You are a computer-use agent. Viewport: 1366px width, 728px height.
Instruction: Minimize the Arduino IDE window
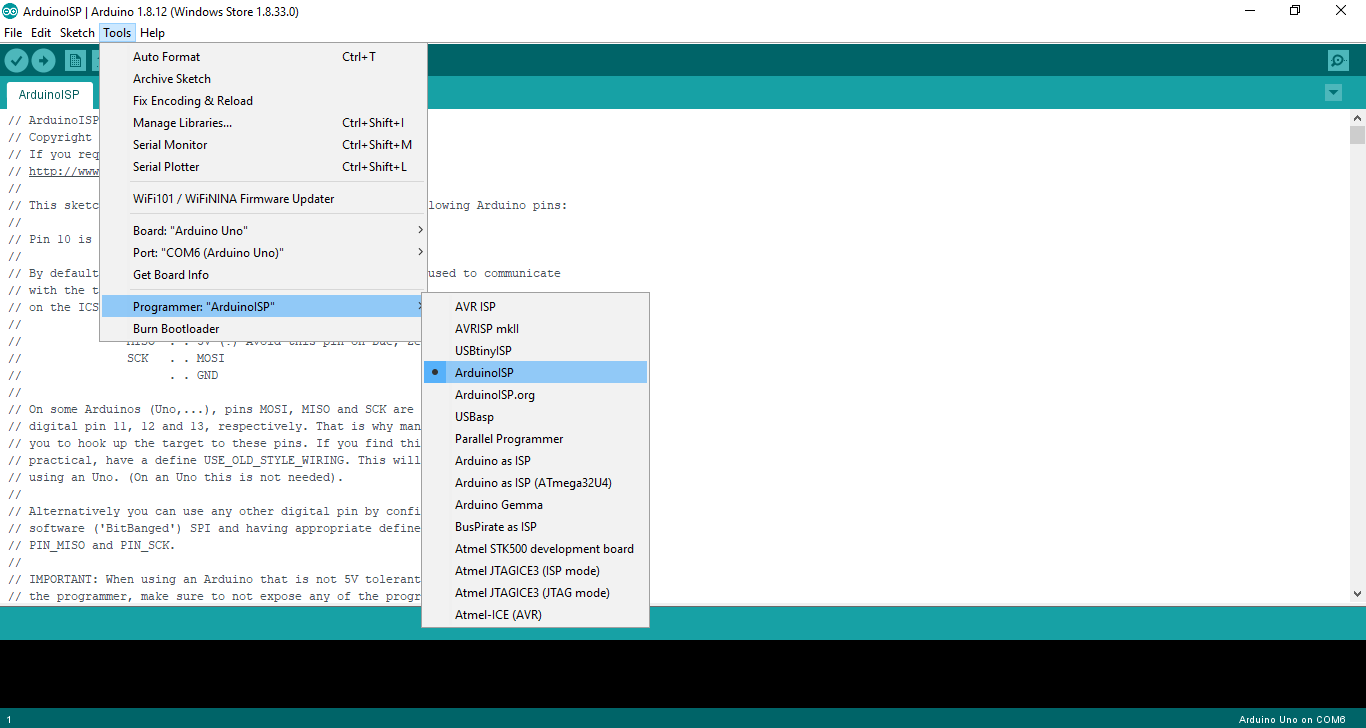tap(1249, 11)
